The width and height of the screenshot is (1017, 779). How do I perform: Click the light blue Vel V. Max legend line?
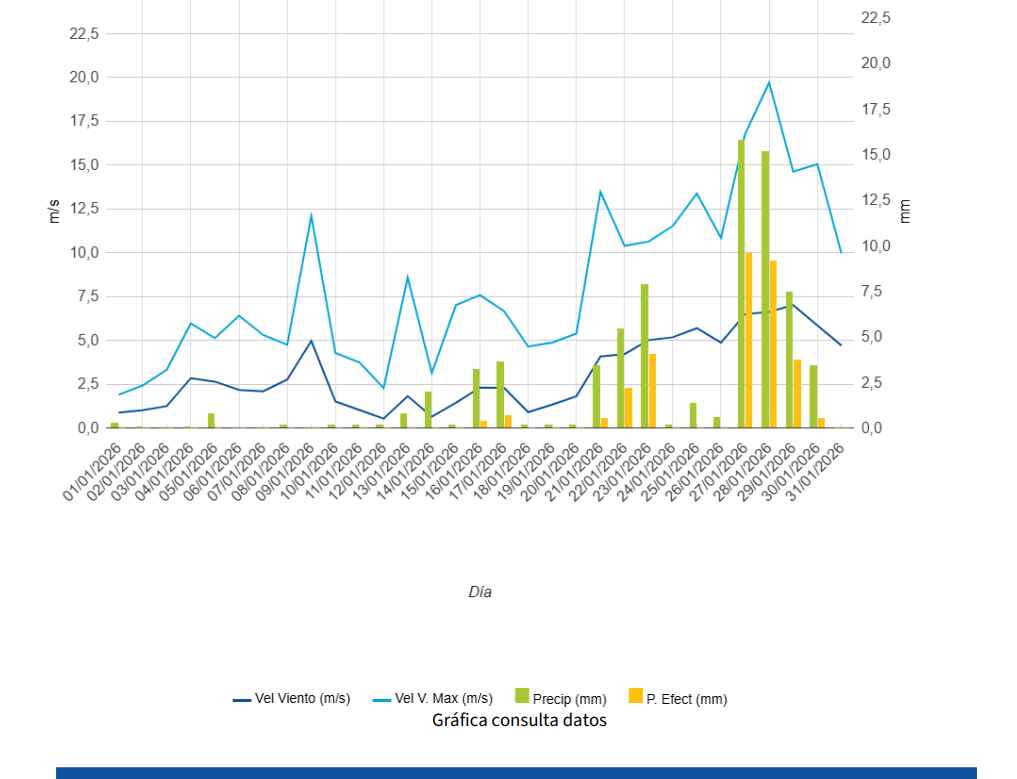[x=382, y=700]
